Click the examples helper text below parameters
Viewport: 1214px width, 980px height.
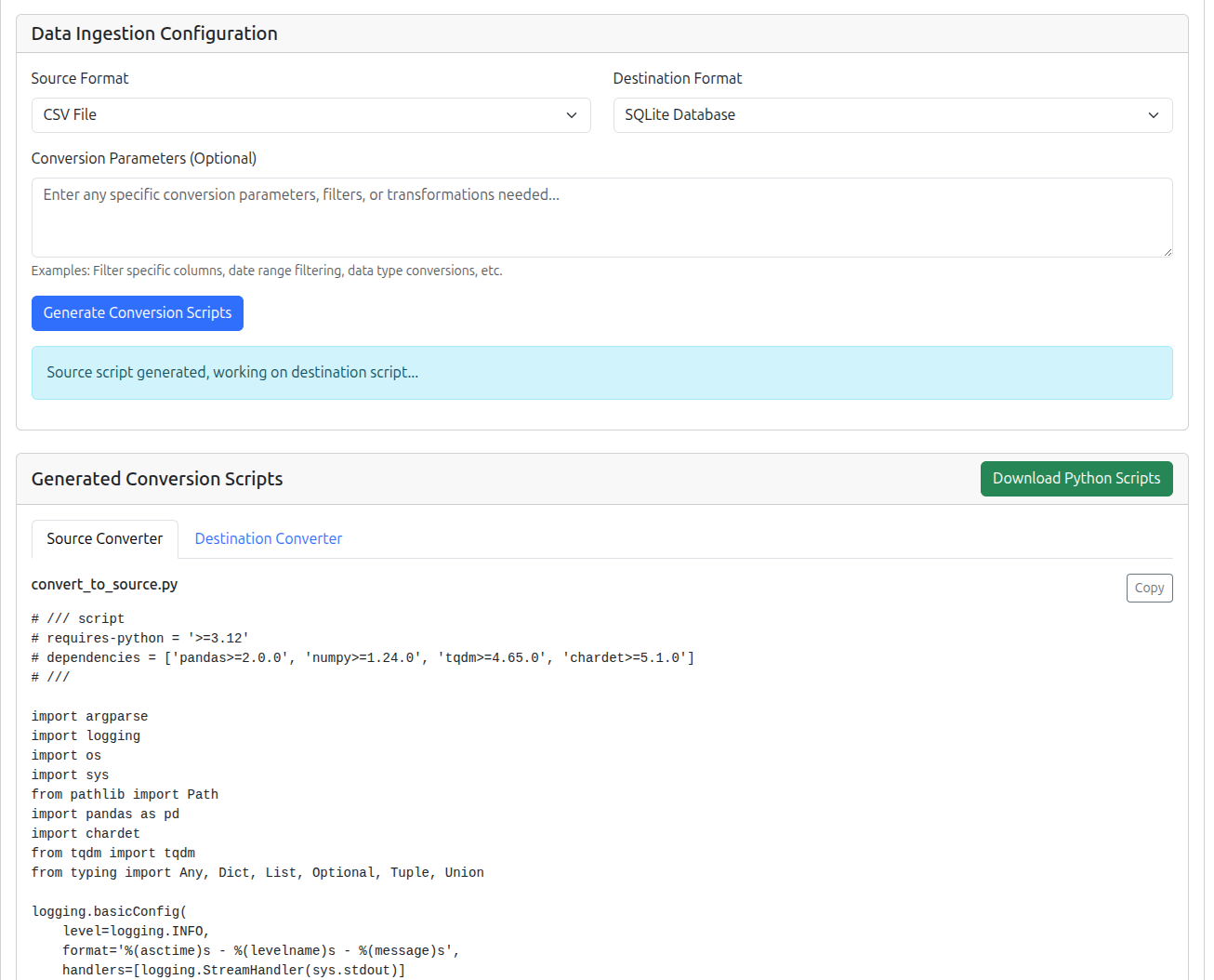267,270
